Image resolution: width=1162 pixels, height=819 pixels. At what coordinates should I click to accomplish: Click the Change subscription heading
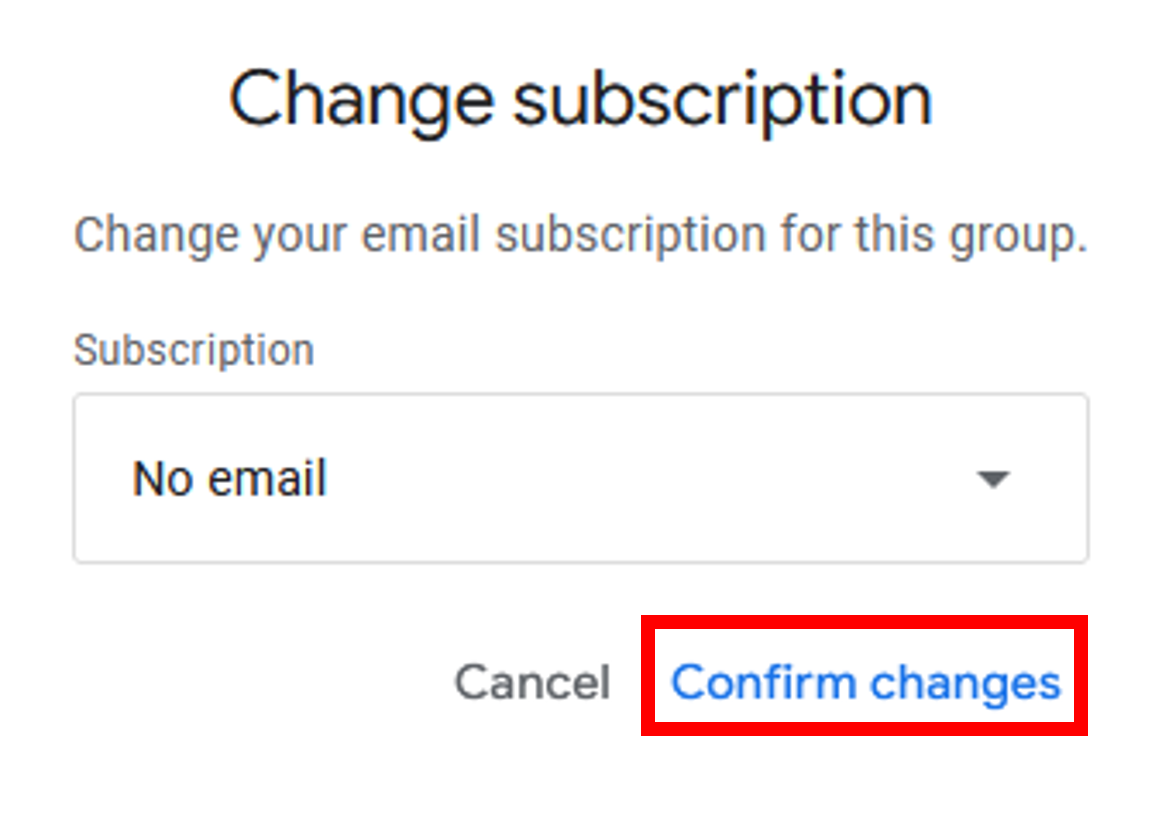point(580,98)
